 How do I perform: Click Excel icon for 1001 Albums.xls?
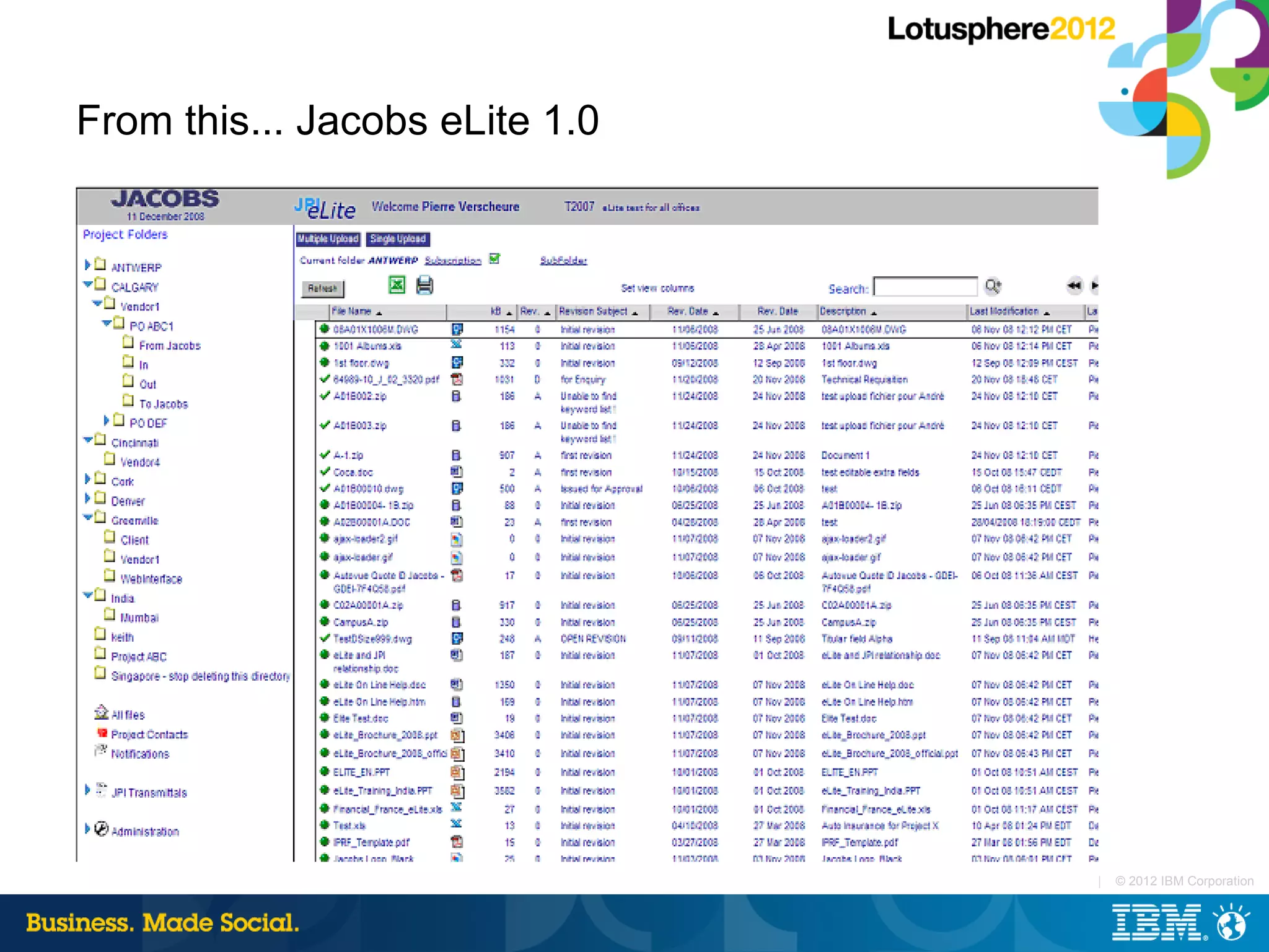(x=456, y=344)
